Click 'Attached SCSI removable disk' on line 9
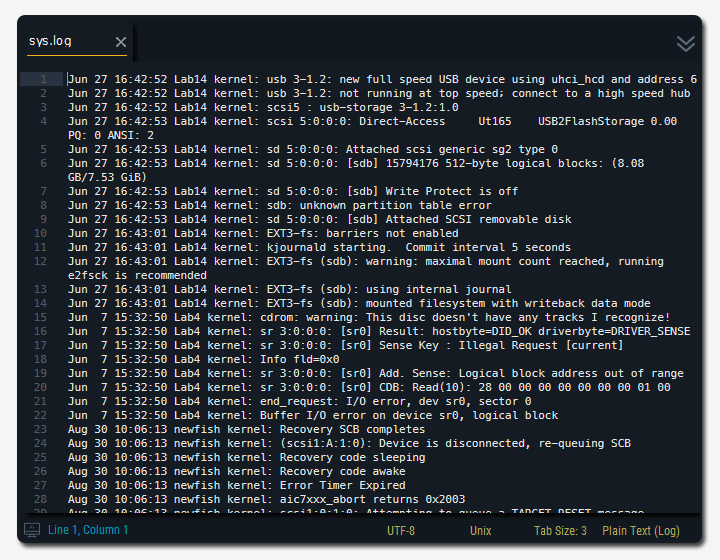The width and height of the screenshot is (720, 560). [x=478, y=219]
